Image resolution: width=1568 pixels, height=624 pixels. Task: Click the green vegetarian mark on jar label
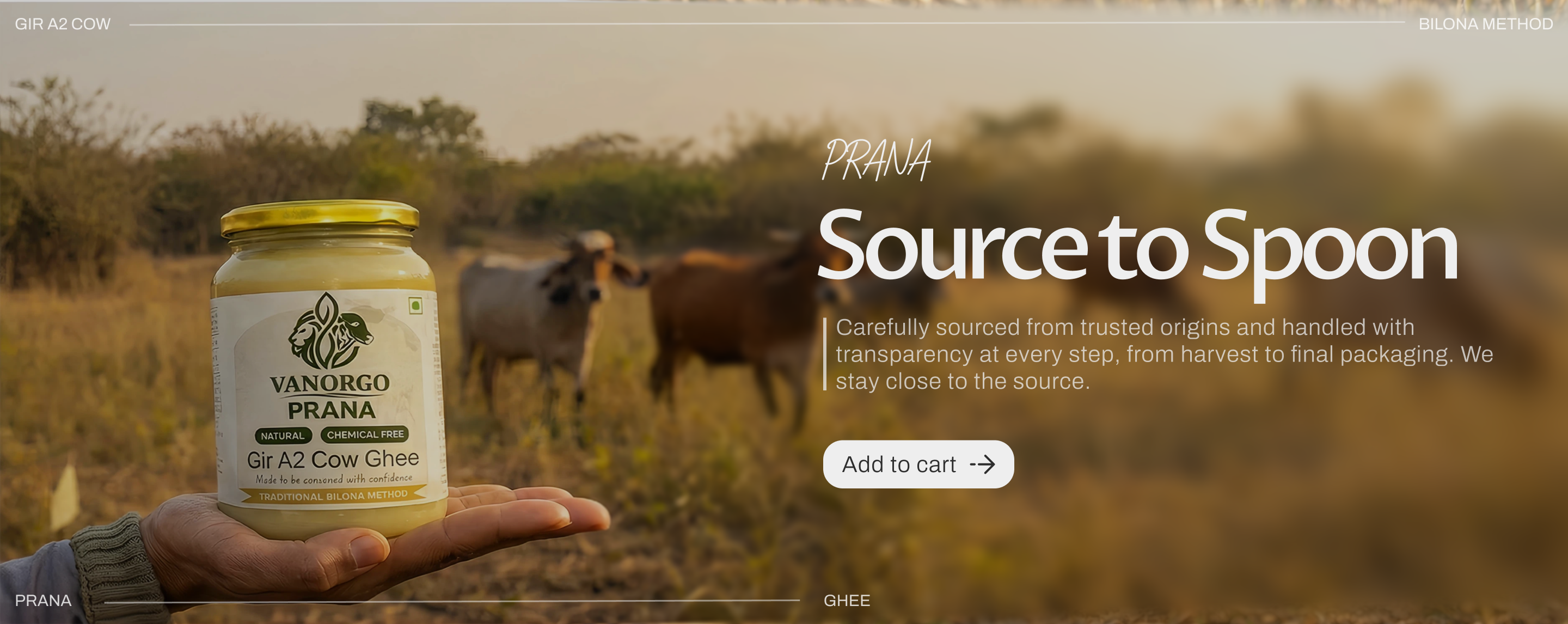click(416, 305)
